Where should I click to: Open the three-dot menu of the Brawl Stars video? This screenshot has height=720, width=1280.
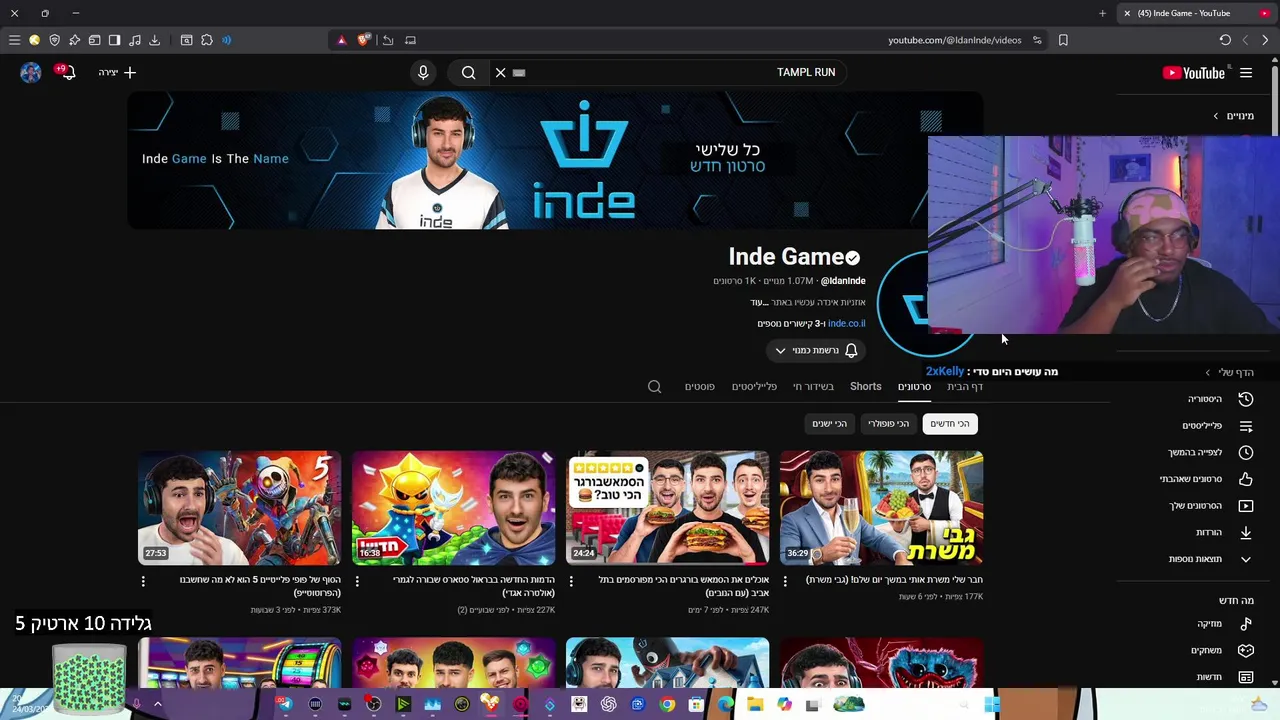[357, 581]
